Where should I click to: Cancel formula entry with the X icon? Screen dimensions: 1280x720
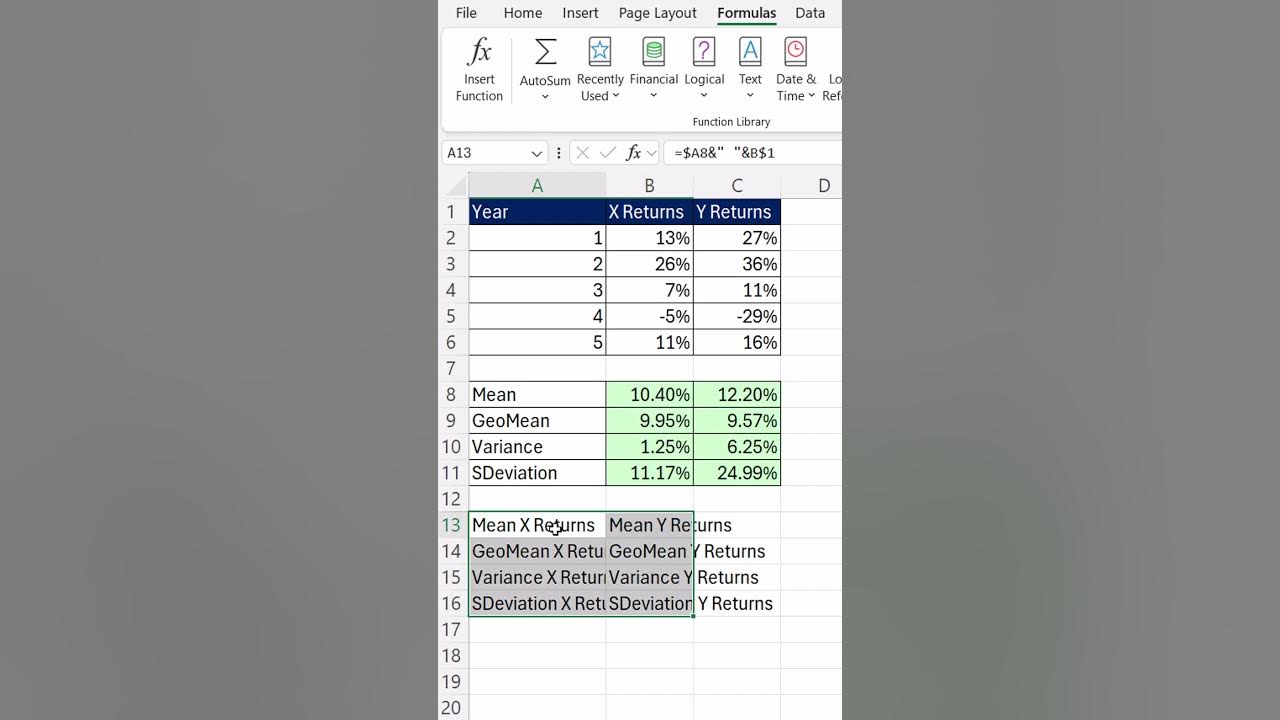(583, 153)
